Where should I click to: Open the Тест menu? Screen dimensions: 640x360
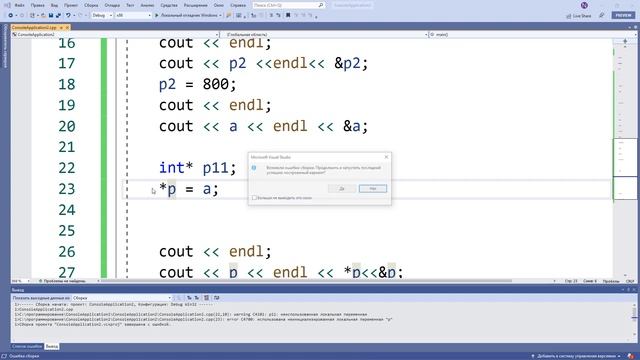(x=130, y=5)
